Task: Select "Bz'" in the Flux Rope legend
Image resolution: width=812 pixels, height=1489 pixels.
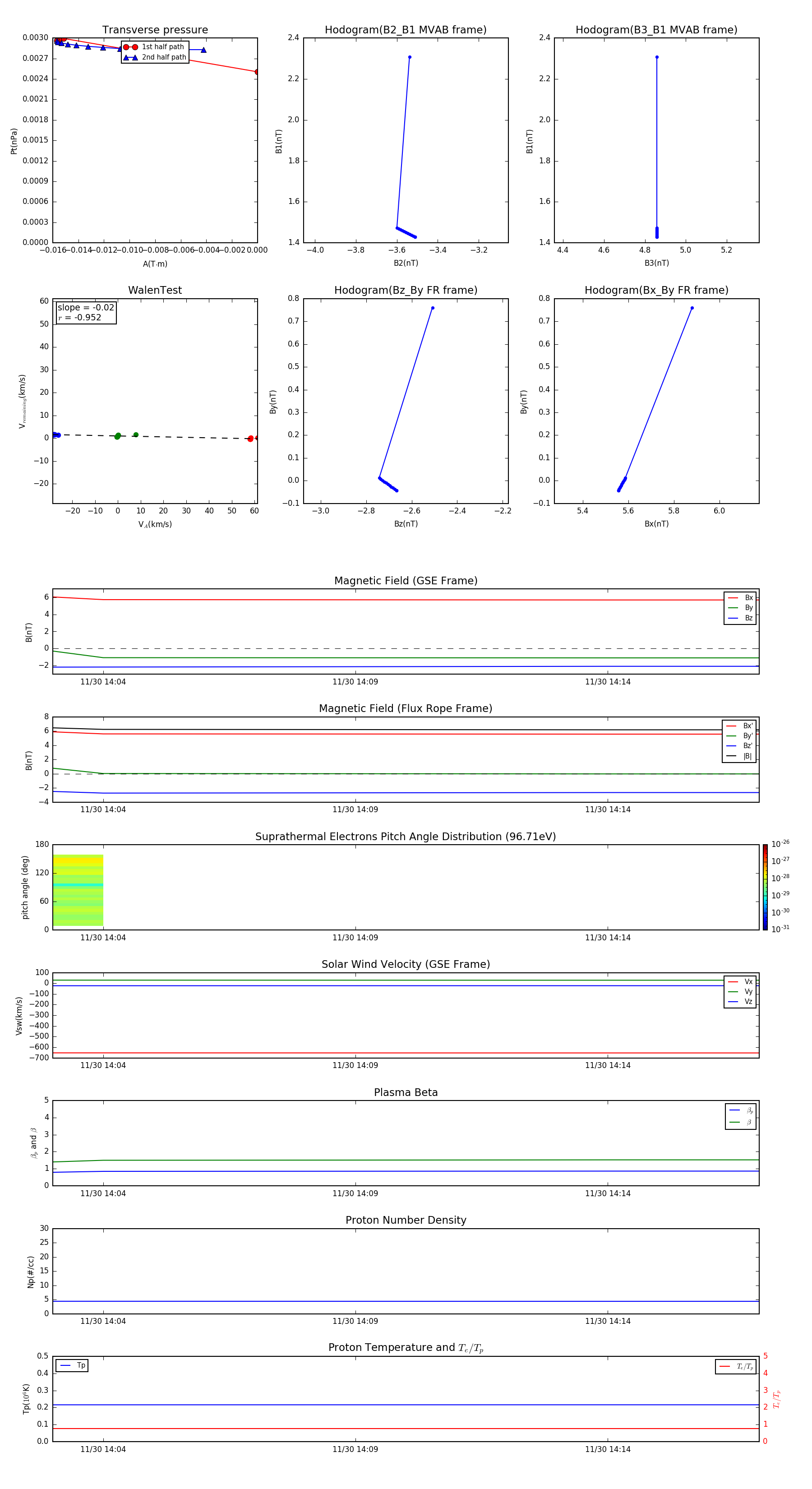Action: (x=739, y=746)
